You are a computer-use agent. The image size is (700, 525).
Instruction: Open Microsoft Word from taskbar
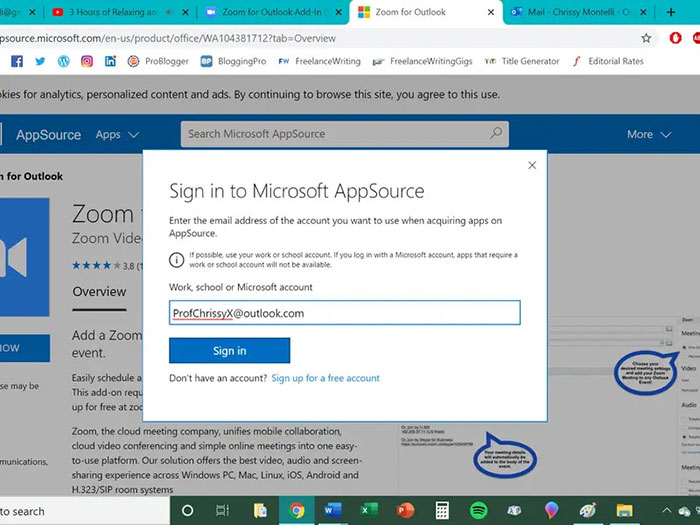pos(333,510)
